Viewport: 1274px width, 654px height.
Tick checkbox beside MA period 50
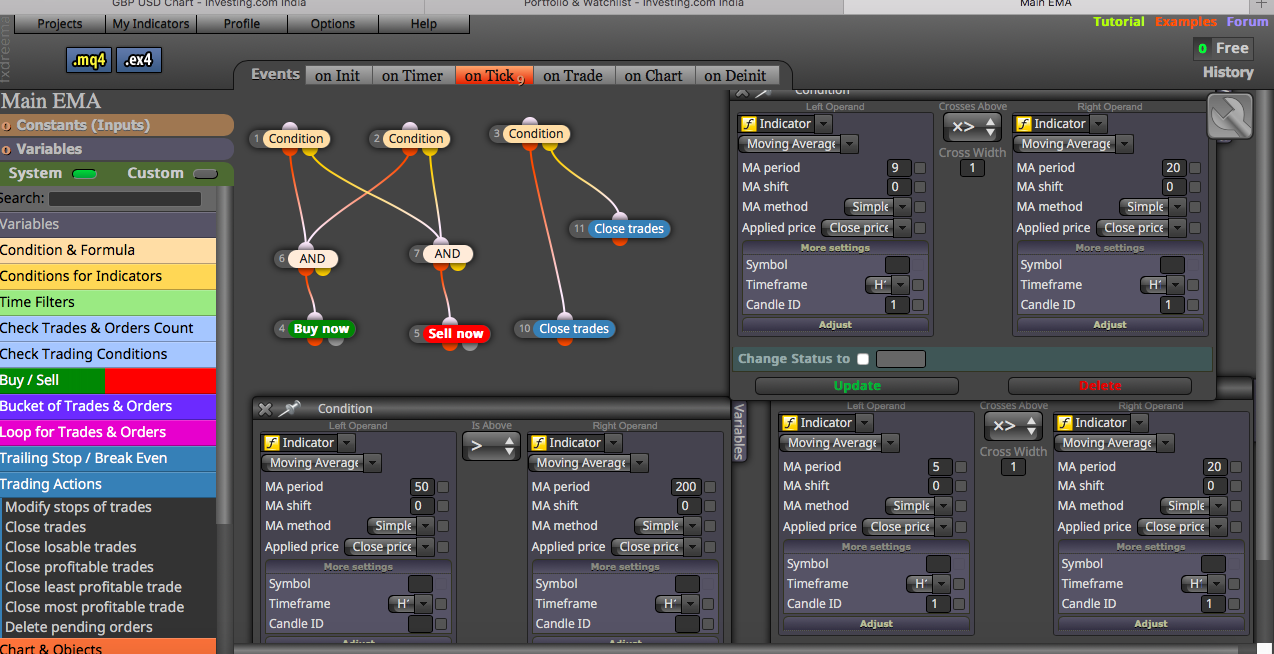(443, 487)
